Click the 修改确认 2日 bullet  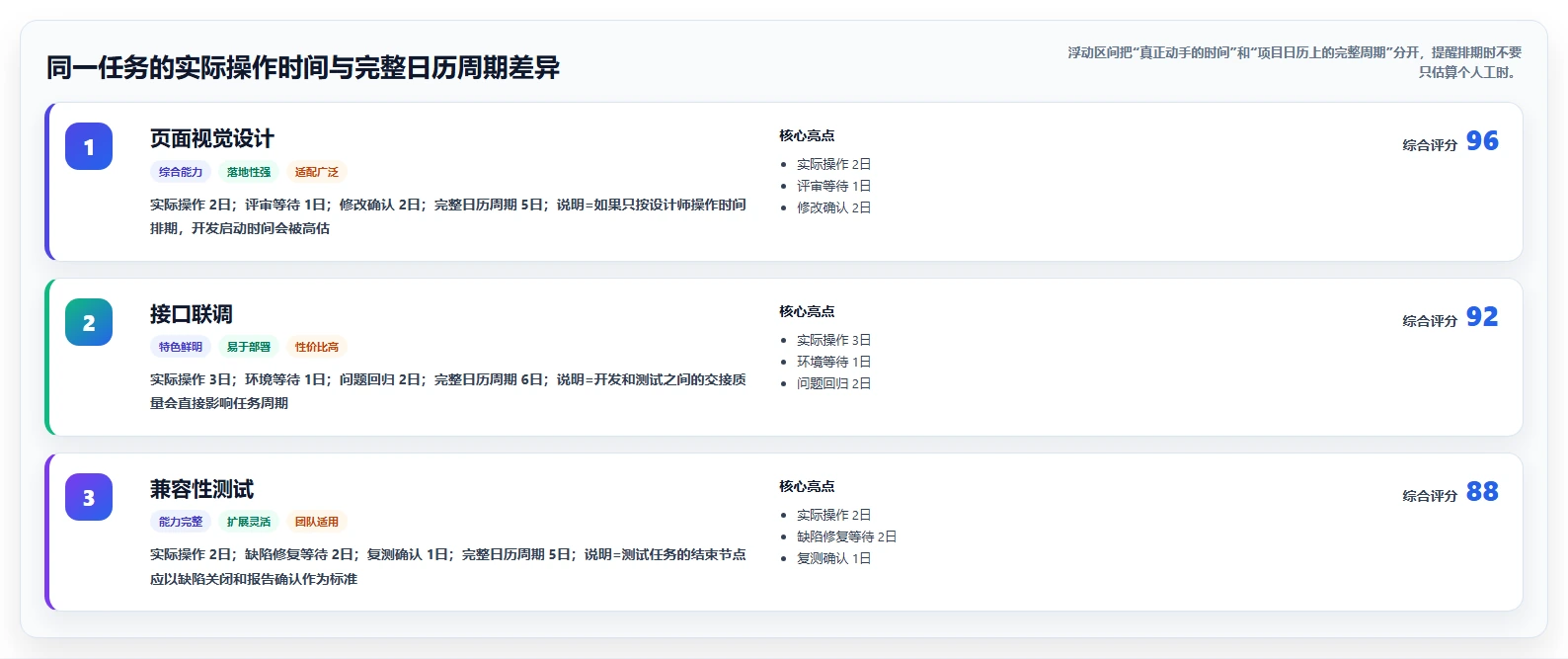[x=833, y=207]
